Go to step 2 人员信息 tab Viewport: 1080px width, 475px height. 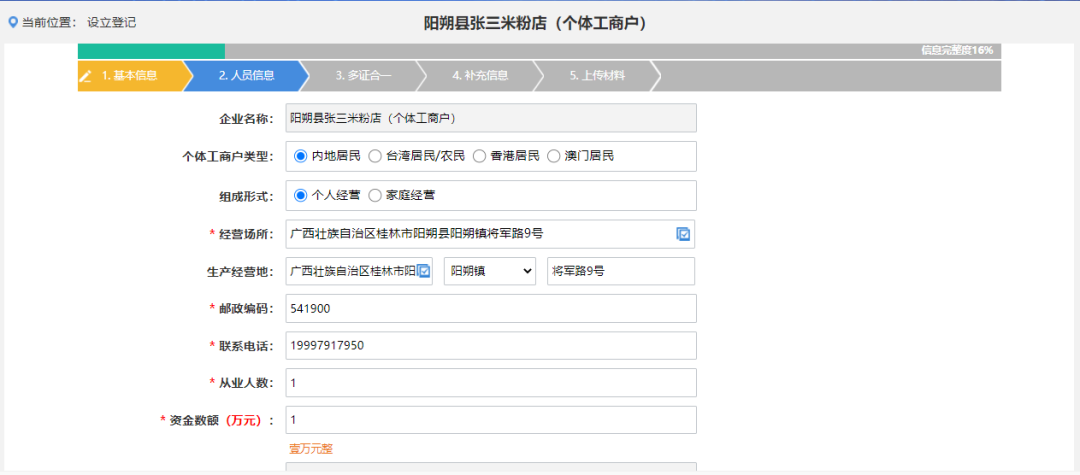pos(246,75)
